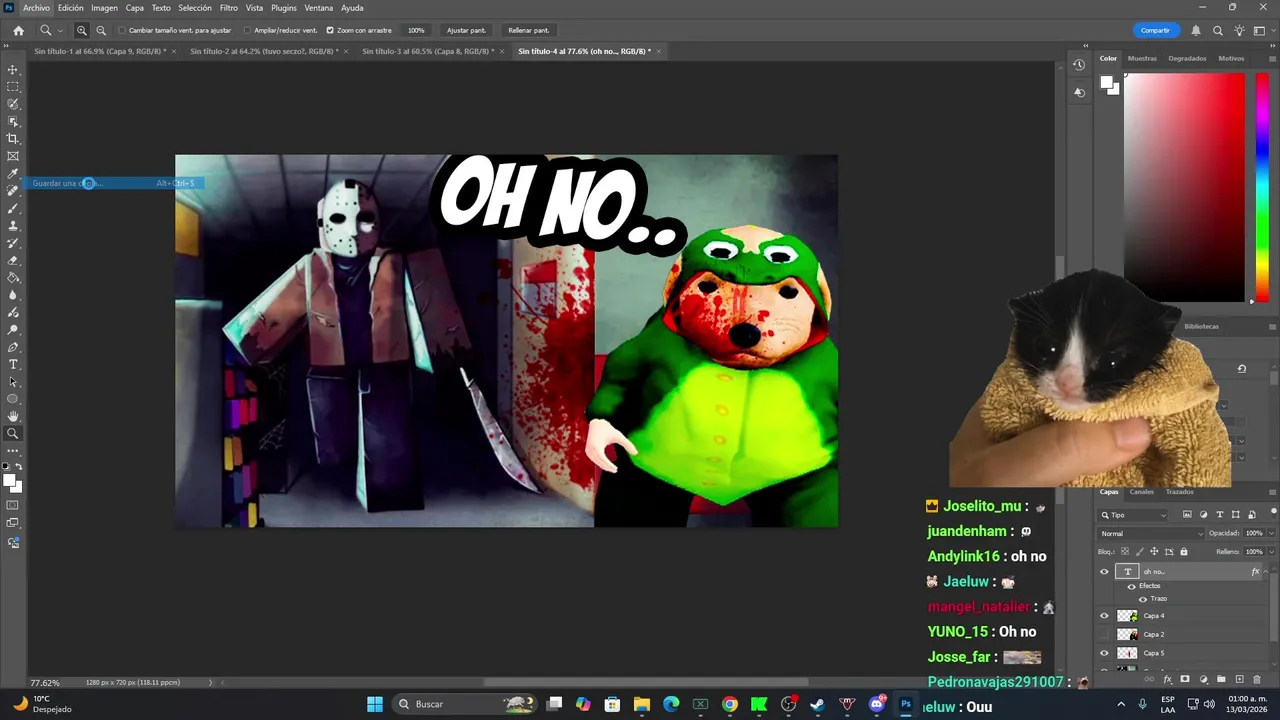The height and width of the screenshot is (720, 1280).
Task: Hide the Capa 4 layer
Action: [x=1104, y=616]
